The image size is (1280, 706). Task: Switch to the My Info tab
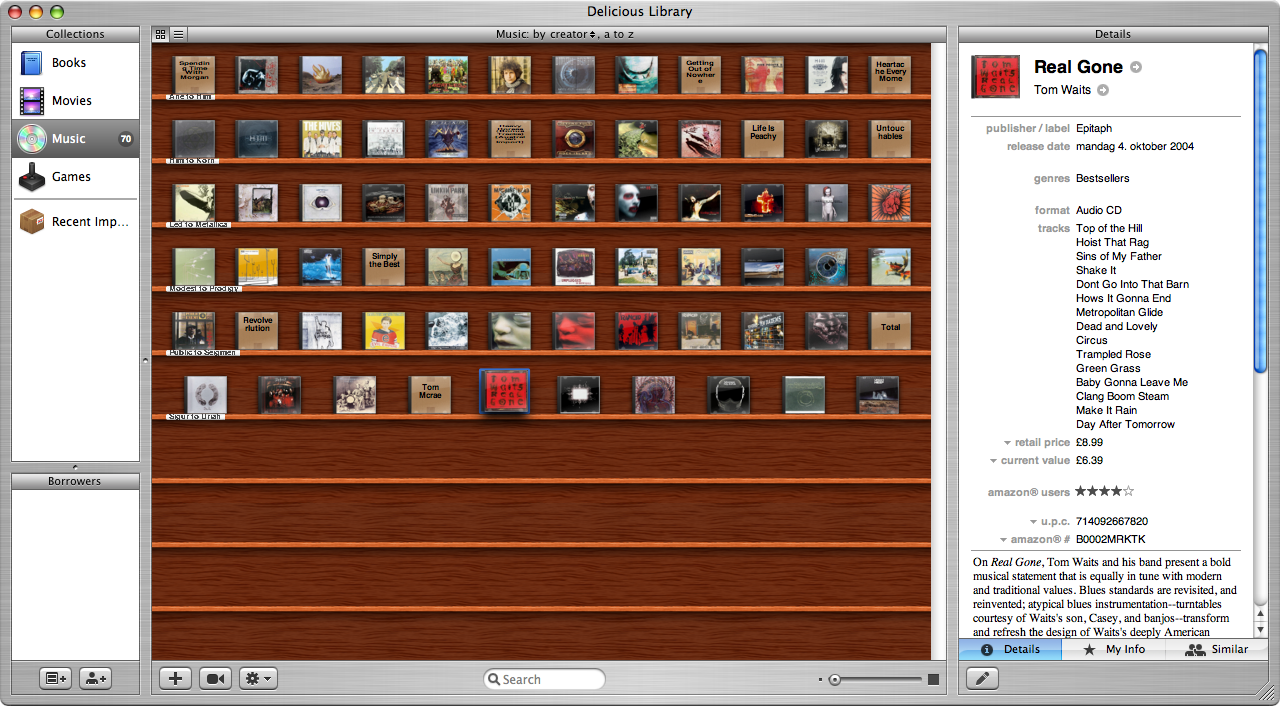pos(1113,649)
